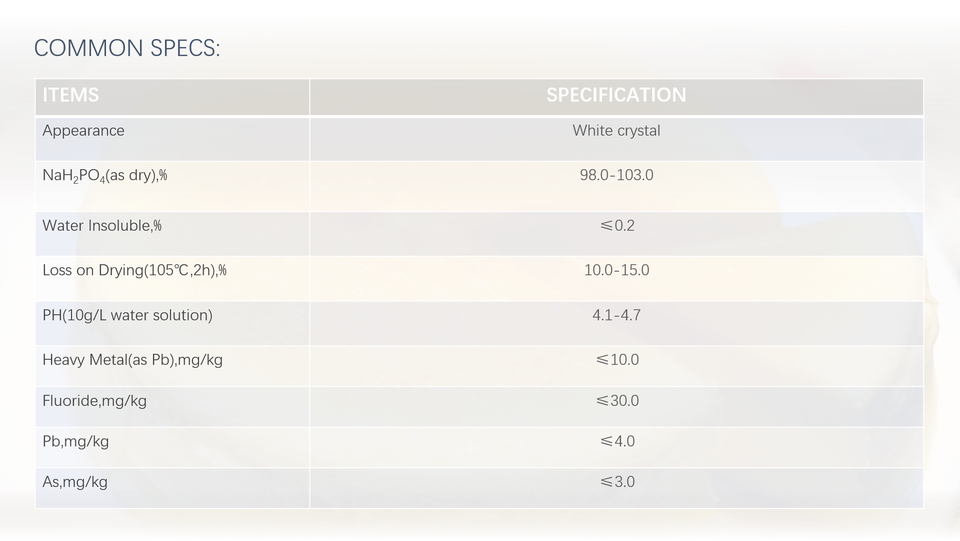Click the NaH2PO4(as dry) item cell
Viewport: 960px width, 541px height.
(x=104, y=176)
